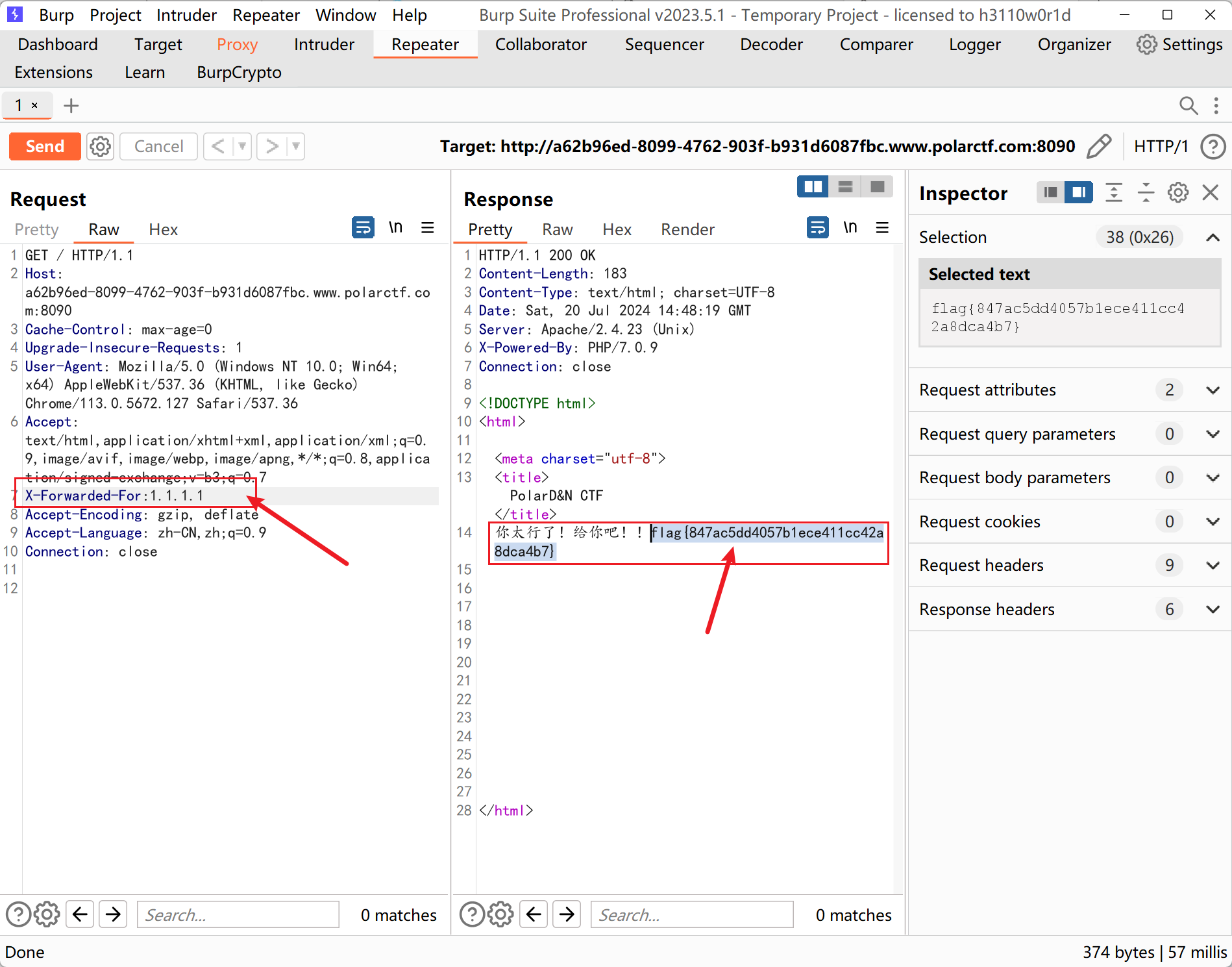
Task: Click the Inspector collapse all sections icon
Action: click(x=1146, y=192)
